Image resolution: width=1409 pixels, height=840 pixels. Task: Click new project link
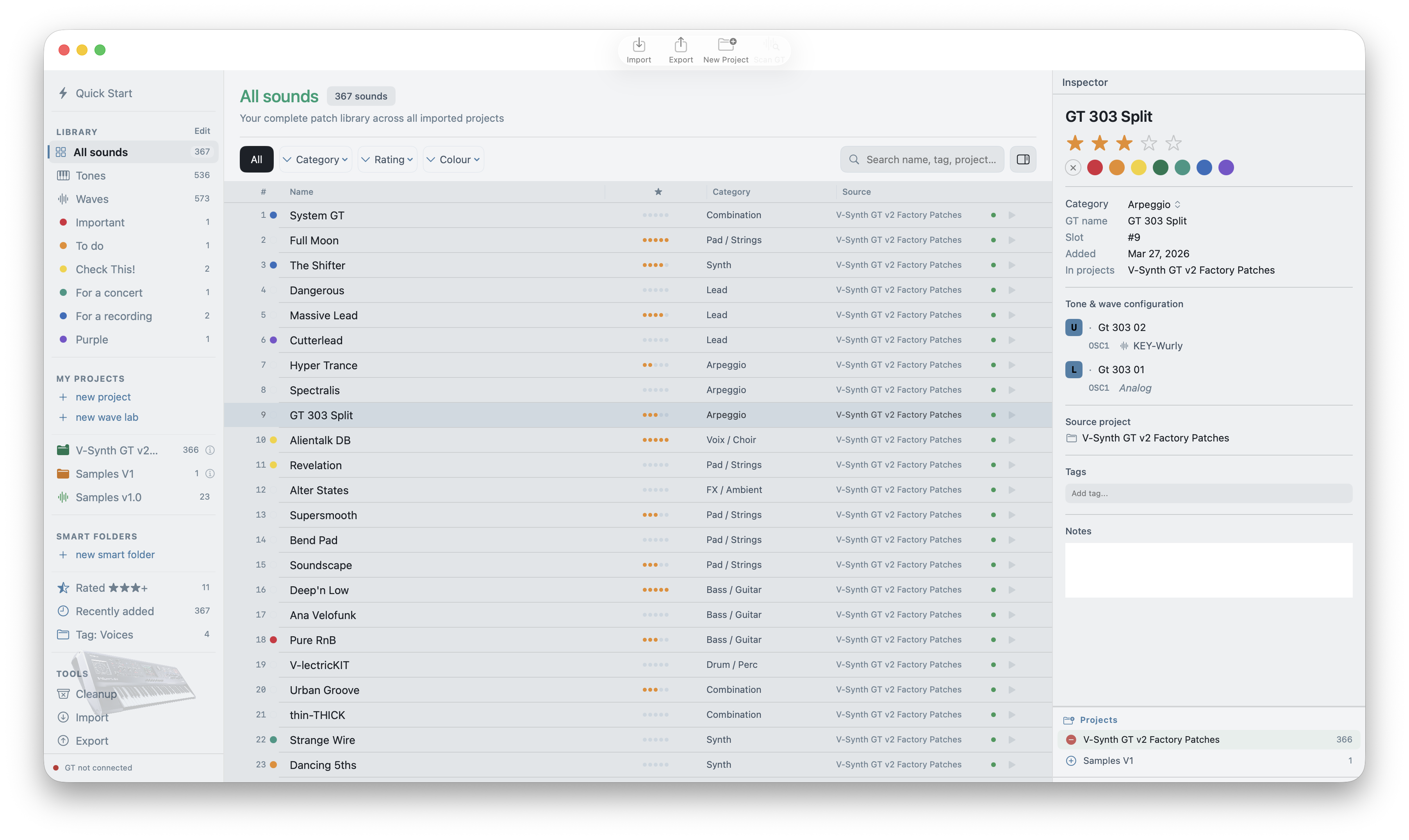[x=103, y=397]
